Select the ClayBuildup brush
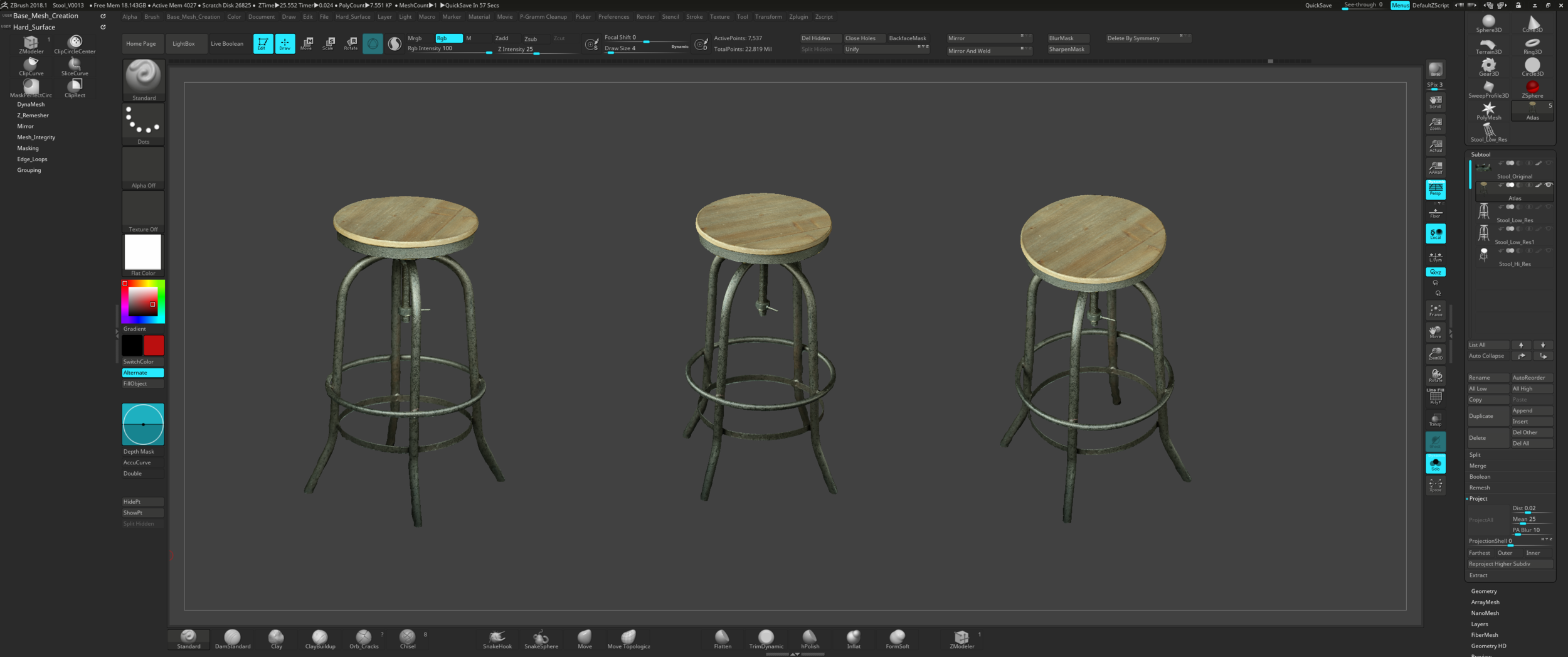 pos(320,639)
